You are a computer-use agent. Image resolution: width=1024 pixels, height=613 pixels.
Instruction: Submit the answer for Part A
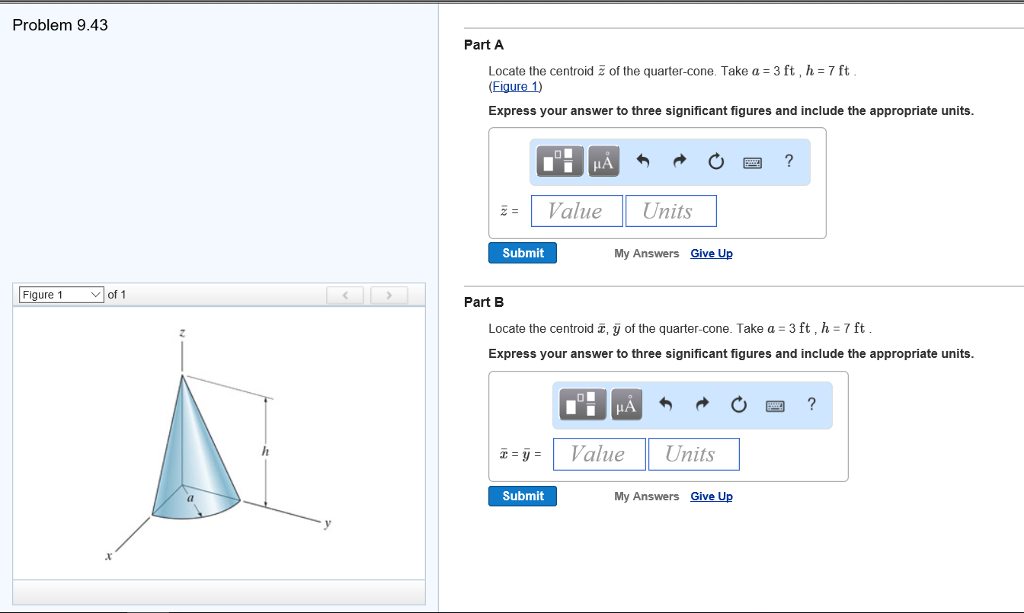(522, 252)
